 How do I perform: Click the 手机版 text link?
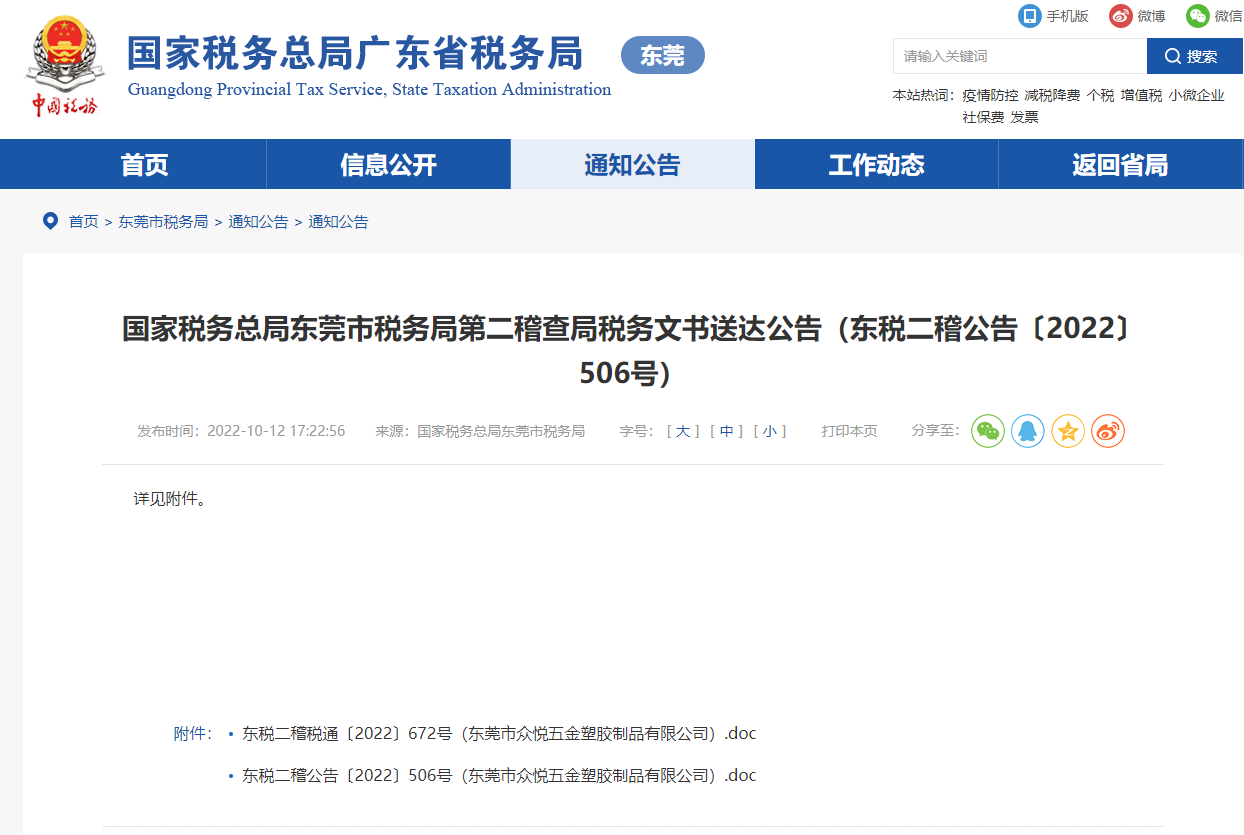[1067, 16]
